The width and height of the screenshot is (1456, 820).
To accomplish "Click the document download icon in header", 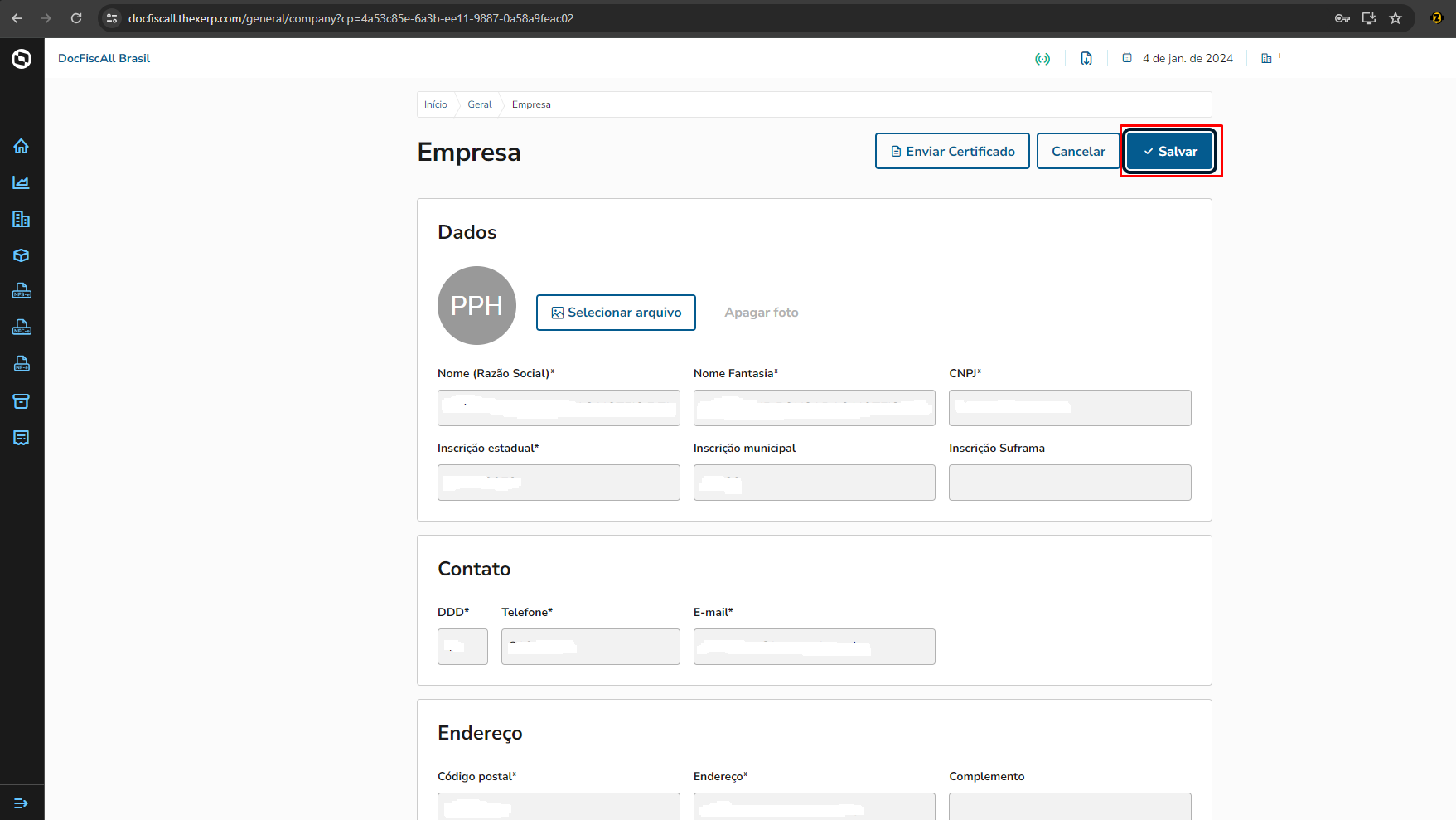I will point(1086,58).
